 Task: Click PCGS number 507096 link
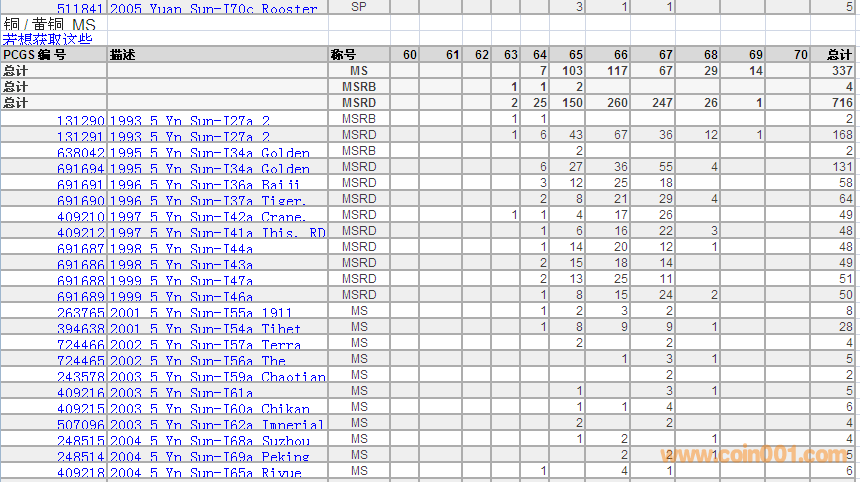[80, 424]
